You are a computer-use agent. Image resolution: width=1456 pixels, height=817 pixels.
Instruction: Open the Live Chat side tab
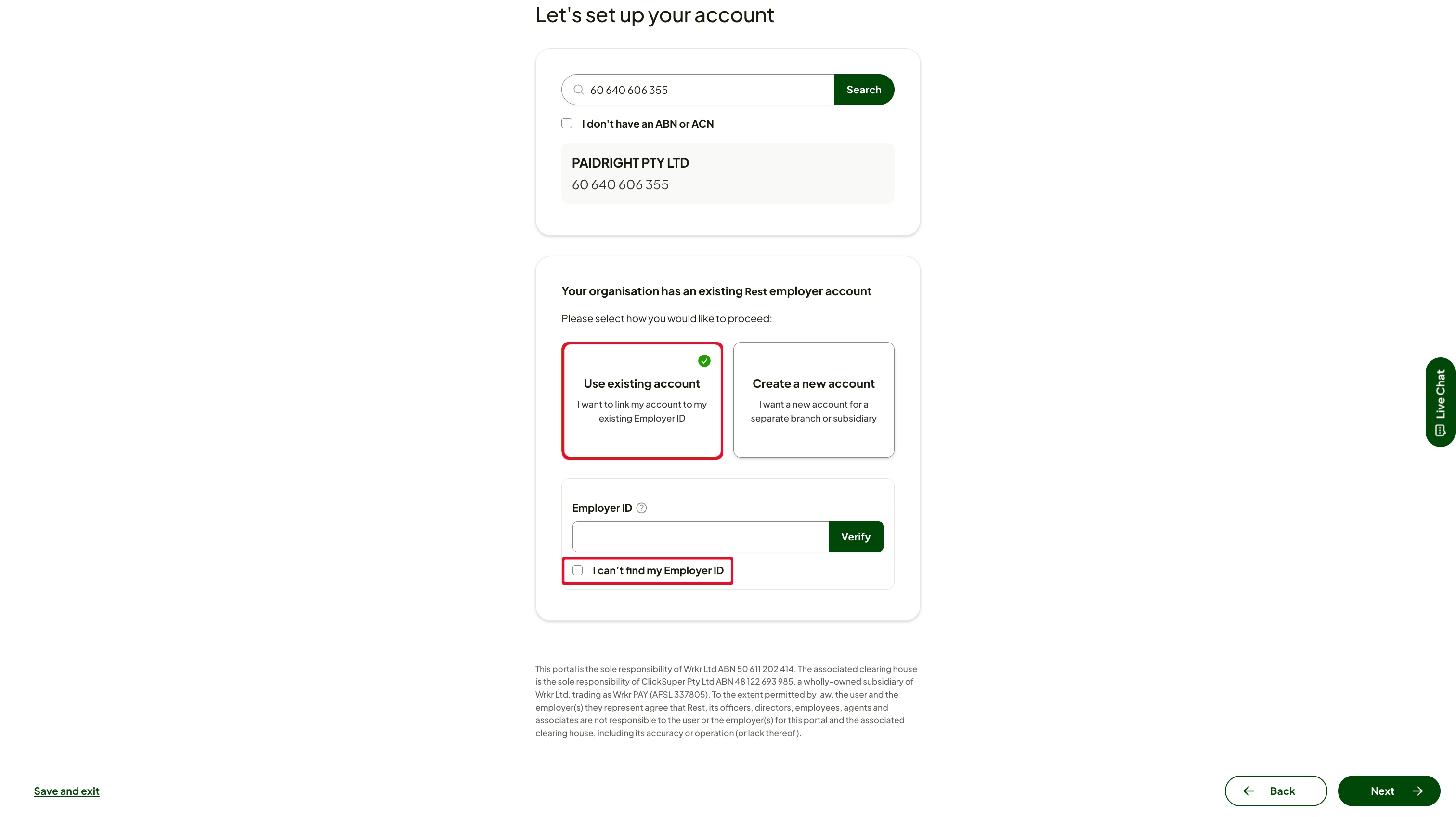click(x=1440, y=402)
